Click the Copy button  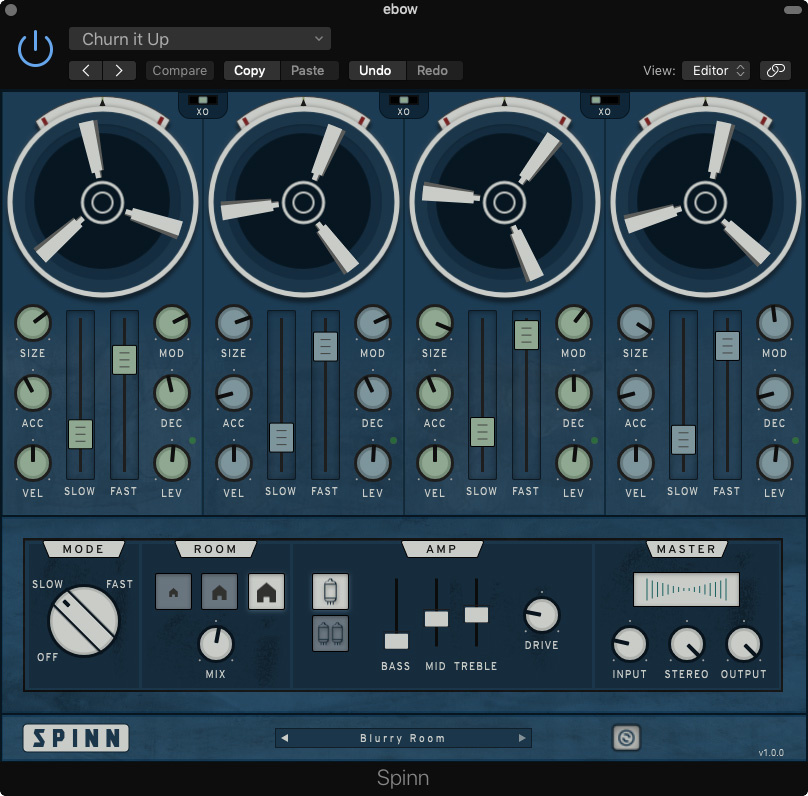(249, 71)
